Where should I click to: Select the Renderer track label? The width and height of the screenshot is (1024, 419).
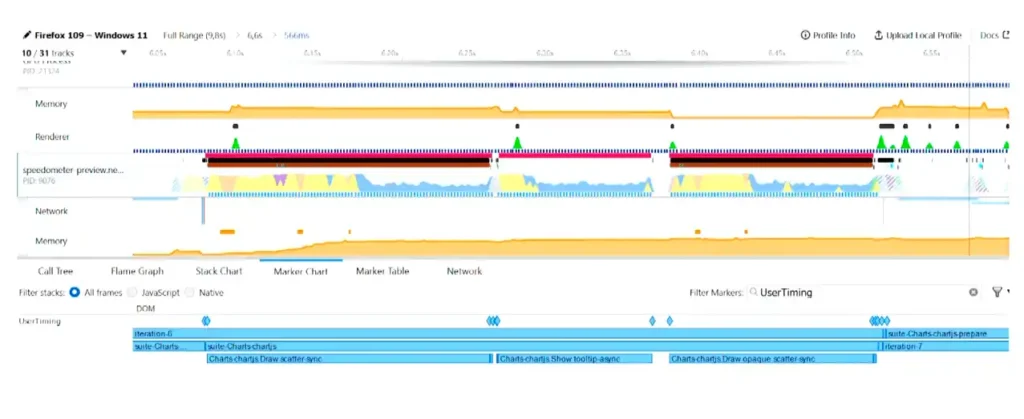[52, 137]
